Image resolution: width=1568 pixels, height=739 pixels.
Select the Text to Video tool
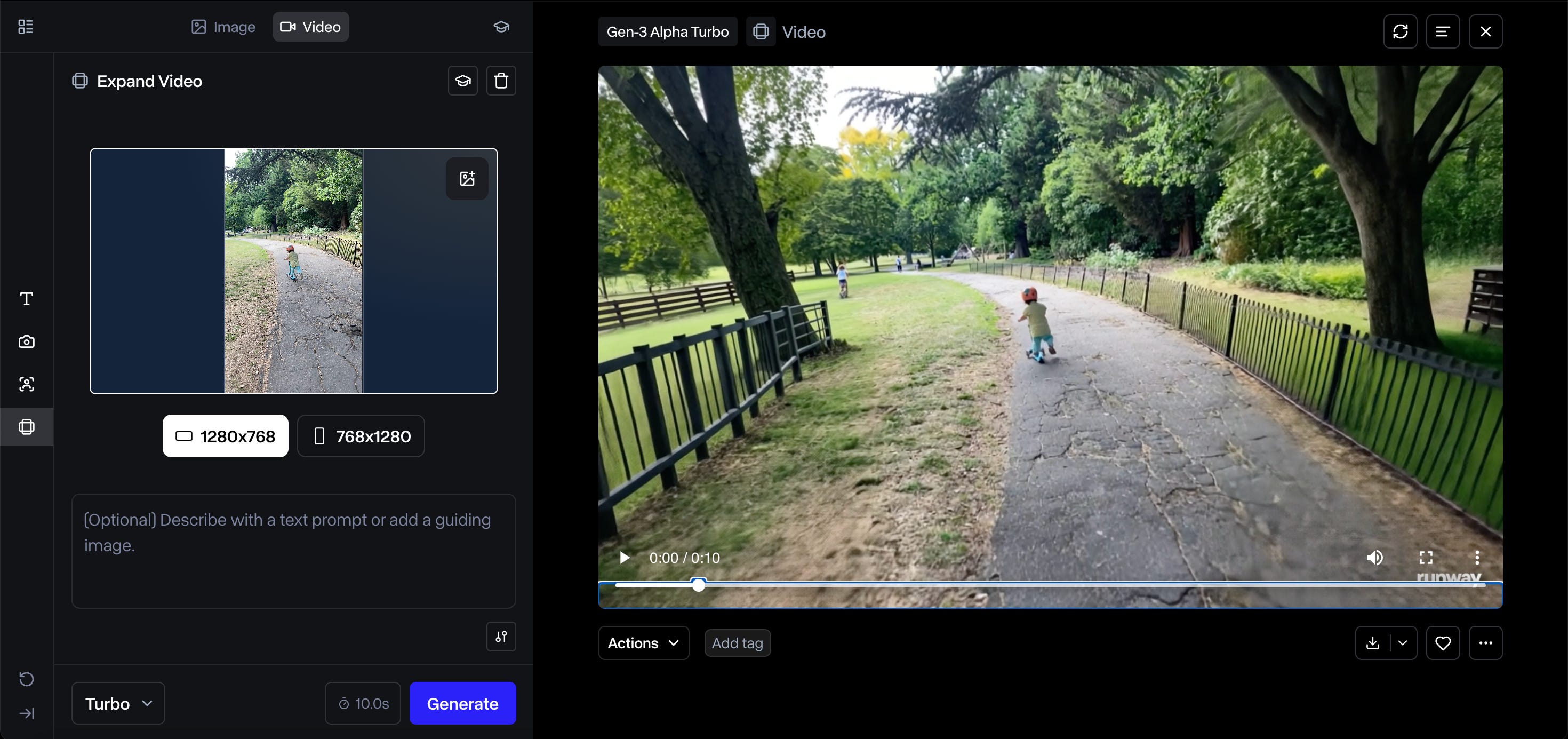click(x=26, y=299)
